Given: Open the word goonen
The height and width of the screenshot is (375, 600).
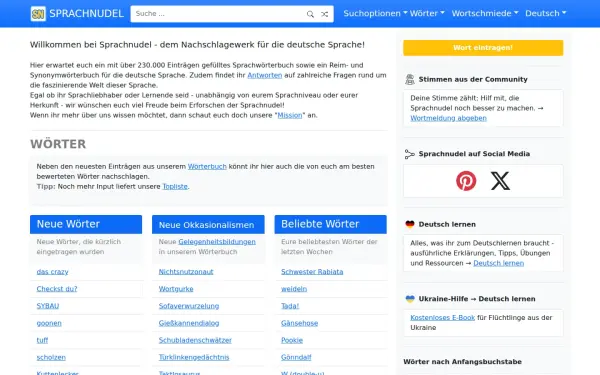Looking at the screenshot, I should [49, 323].
